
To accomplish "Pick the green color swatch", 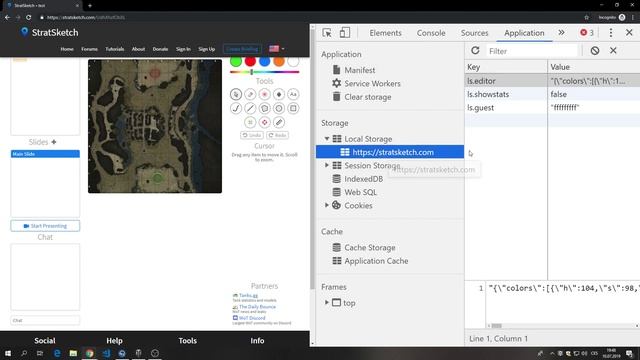I will (236, 61).
